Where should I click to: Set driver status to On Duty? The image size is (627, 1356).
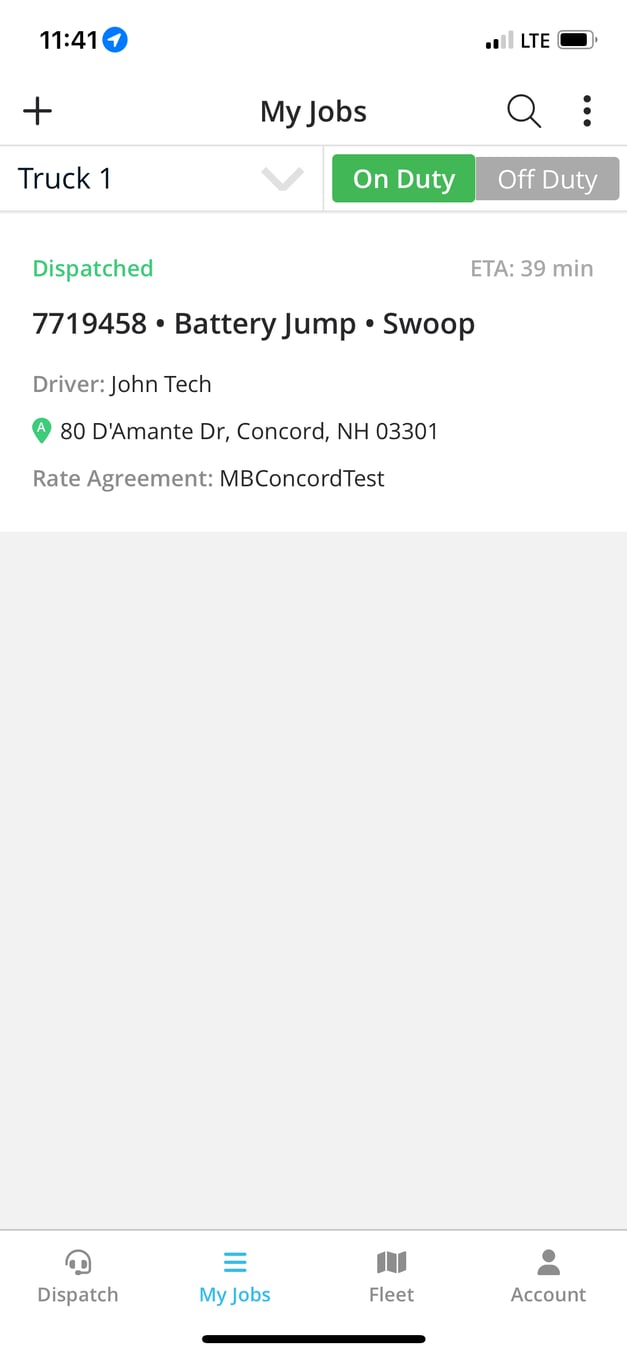pos(402,178)
